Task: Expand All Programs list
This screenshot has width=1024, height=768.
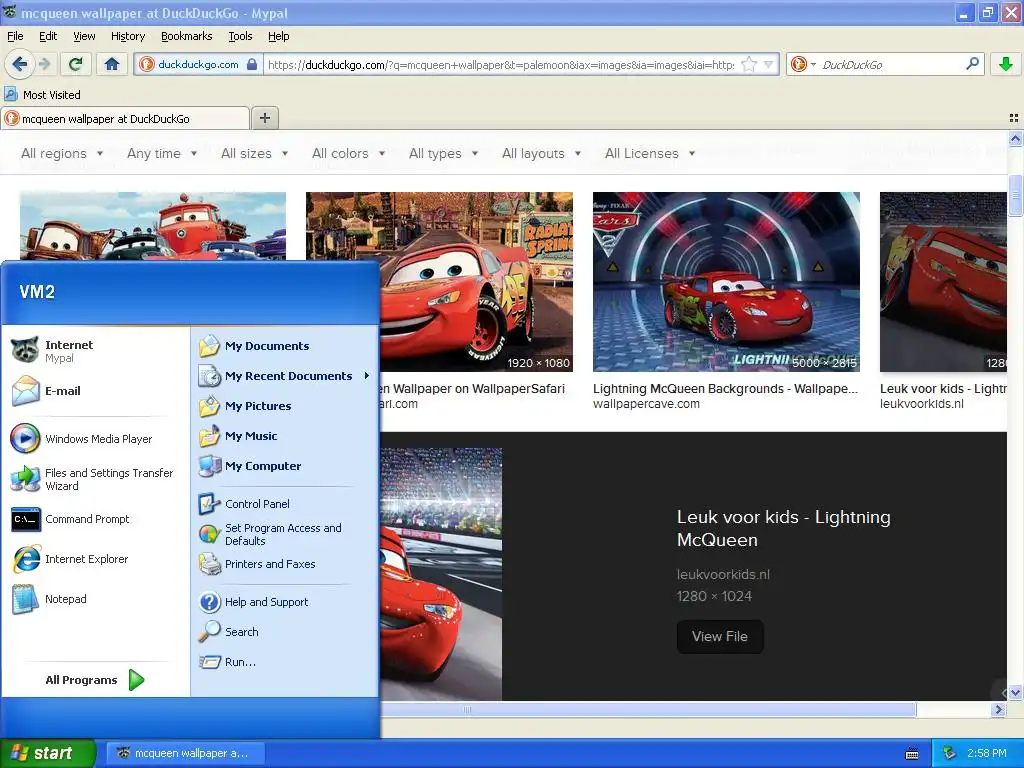Action: (x=95, y=680)
